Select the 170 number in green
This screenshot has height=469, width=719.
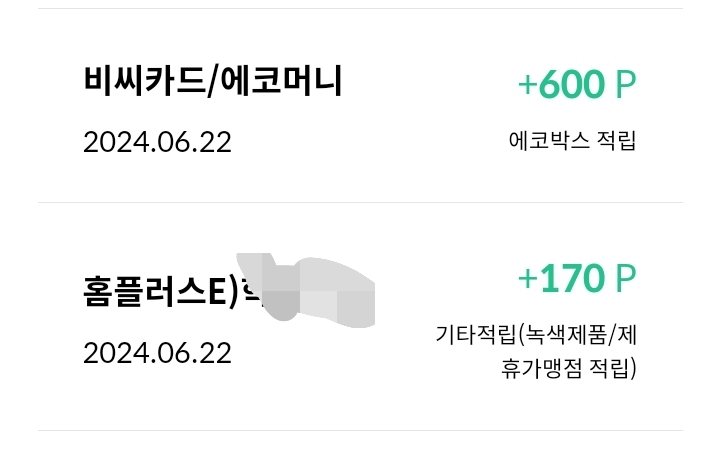click(x=571, y=279)
